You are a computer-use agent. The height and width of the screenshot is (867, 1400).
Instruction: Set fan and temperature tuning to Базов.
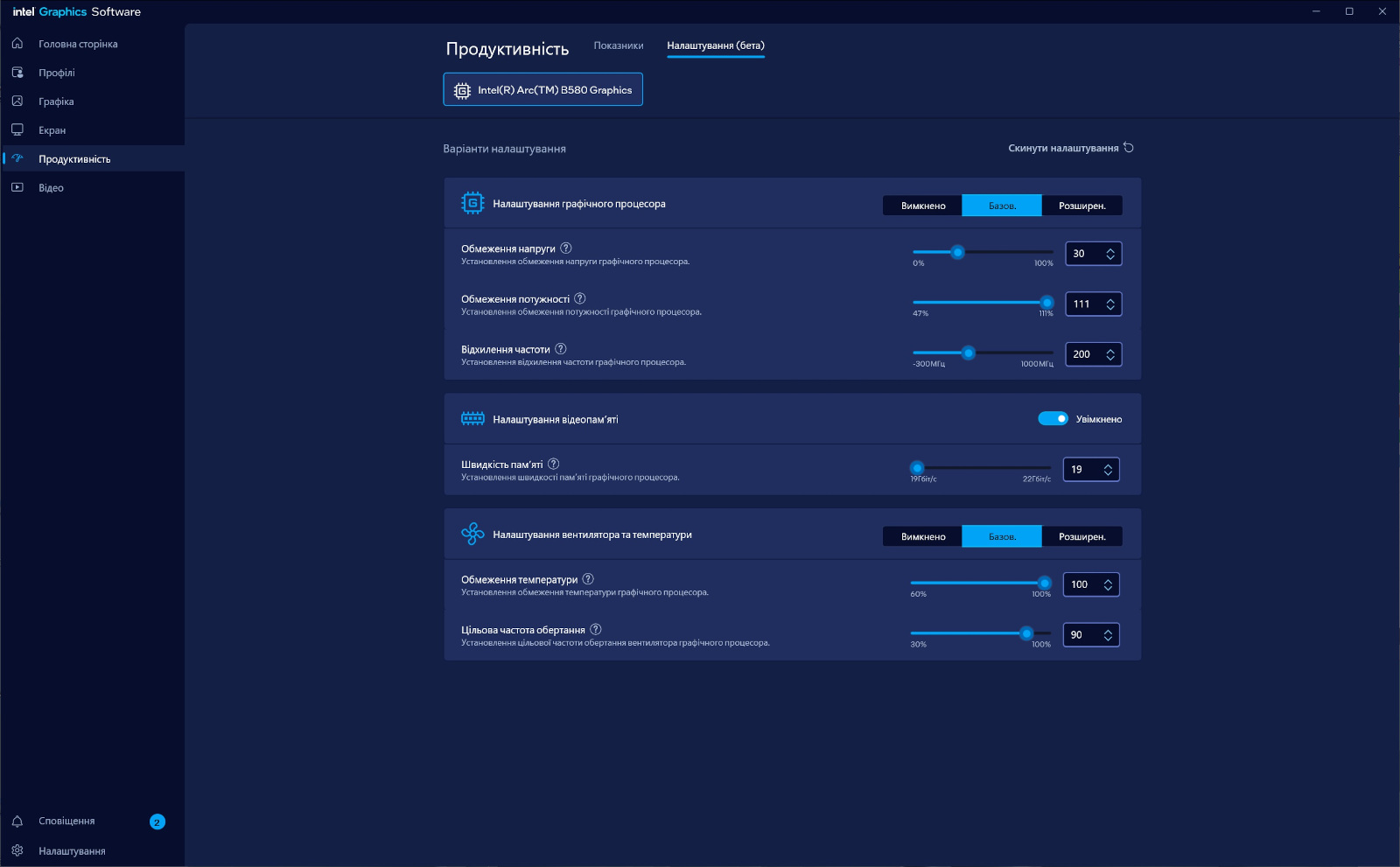1002,536
